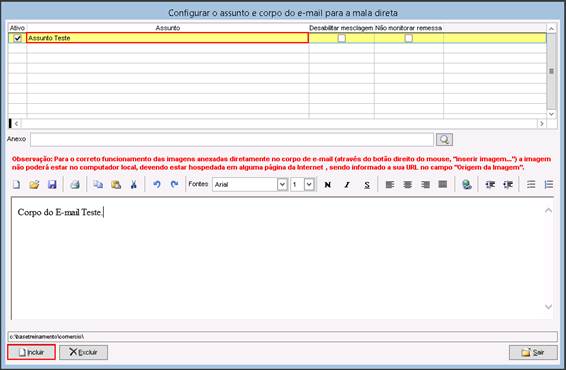Browse attachment with the magnifier button
This screenshot has width=566, height=370.
(444, 140)
